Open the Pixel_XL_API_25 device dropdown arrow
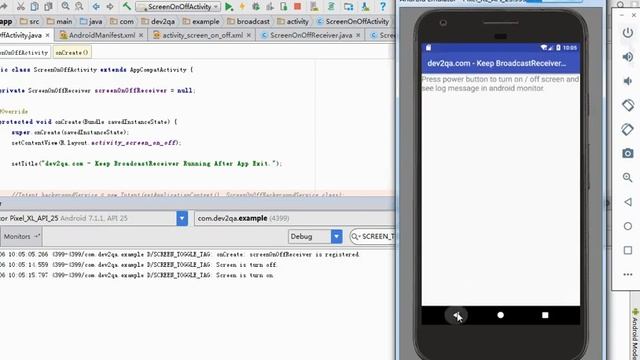 point(182,218)
